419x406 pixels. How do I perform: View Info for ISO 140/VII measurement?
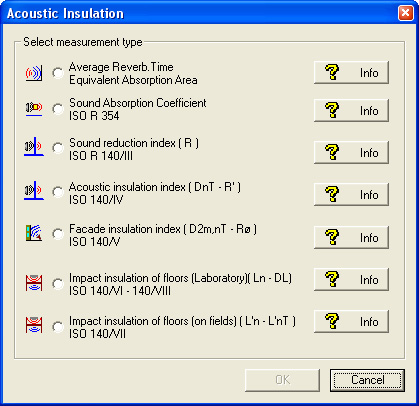point(351,321)
